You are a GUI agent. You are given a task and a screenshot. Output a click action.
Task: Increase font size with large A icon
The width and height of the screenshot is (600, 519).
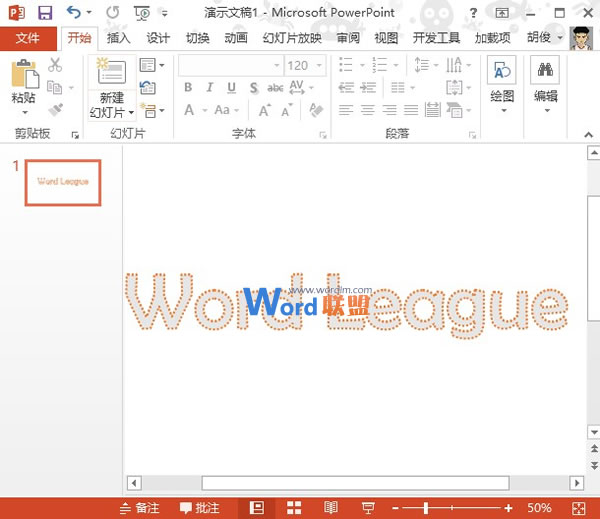(265, 111)
